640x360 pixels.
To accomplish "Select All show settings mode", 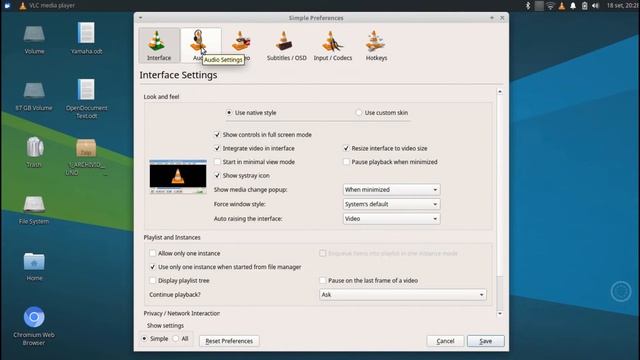I will click(181, 339).
